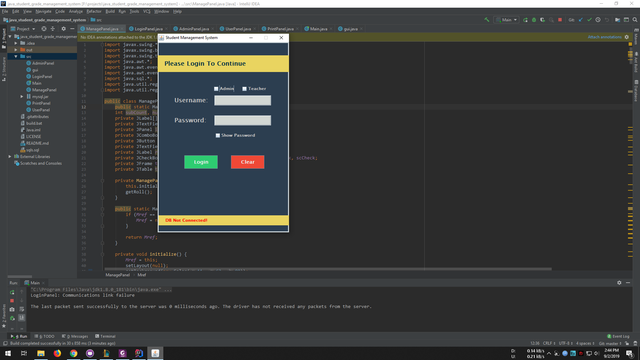Click the green Login button
Screen dimensions: 640x360
click(x=201, y=162)
